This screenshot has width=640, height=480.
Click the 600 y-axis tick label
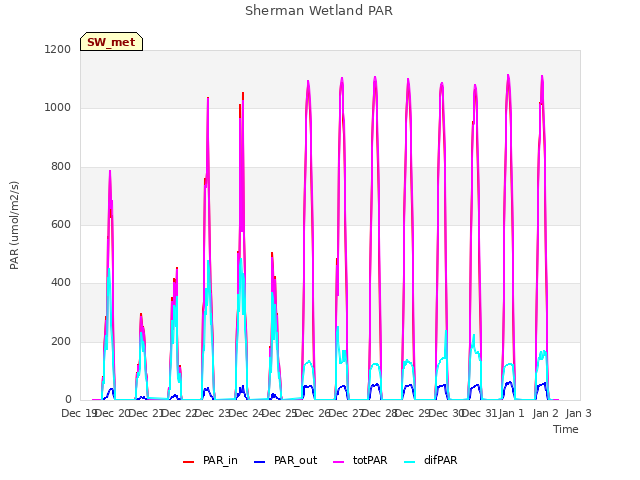(61, 224)
